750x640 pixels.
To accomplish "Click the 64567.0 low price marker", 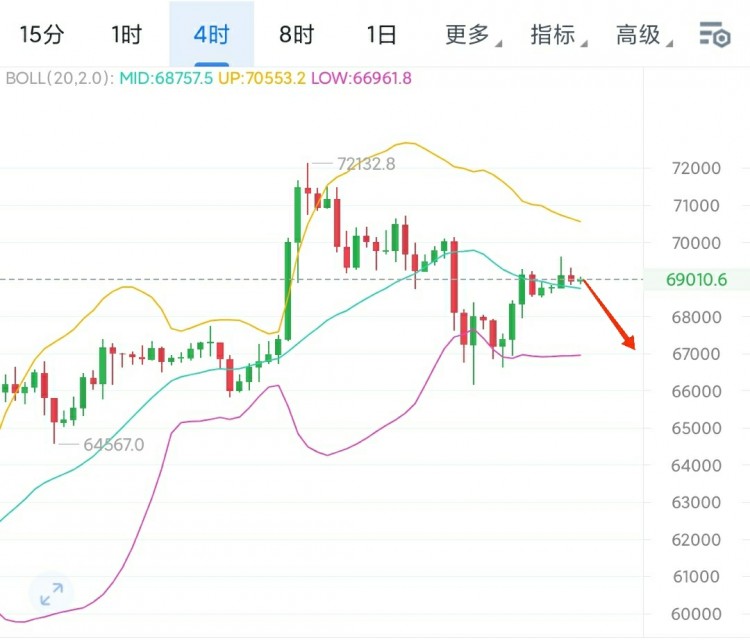I will [114, 444].
